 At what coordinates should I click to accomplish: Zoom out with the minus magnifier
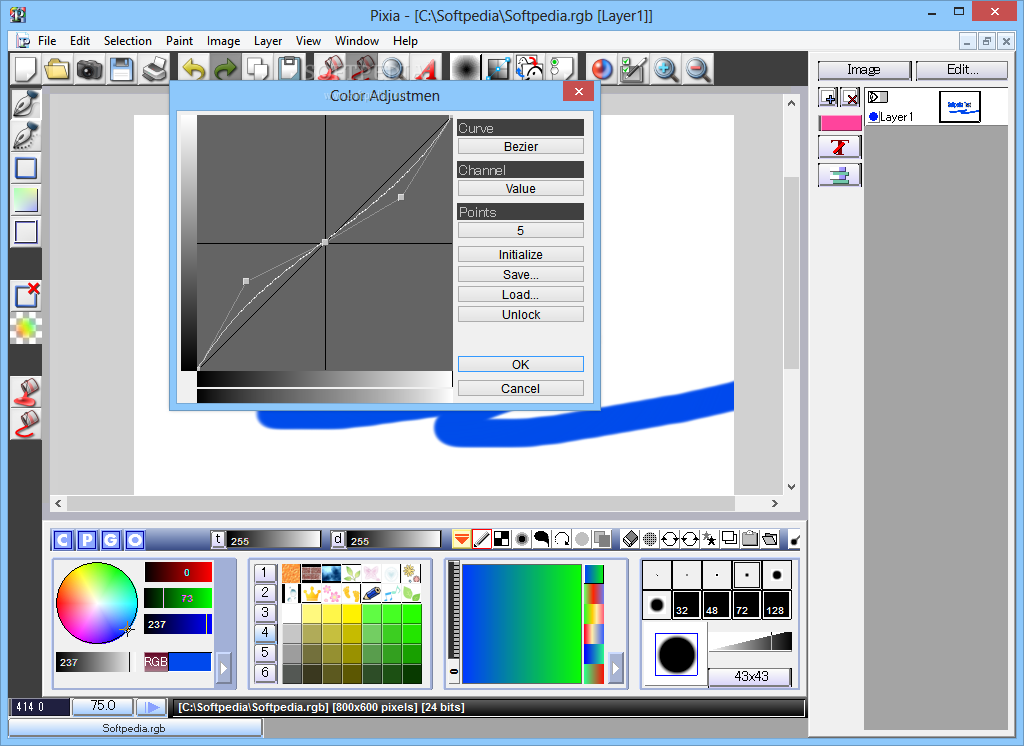[697, 69]
